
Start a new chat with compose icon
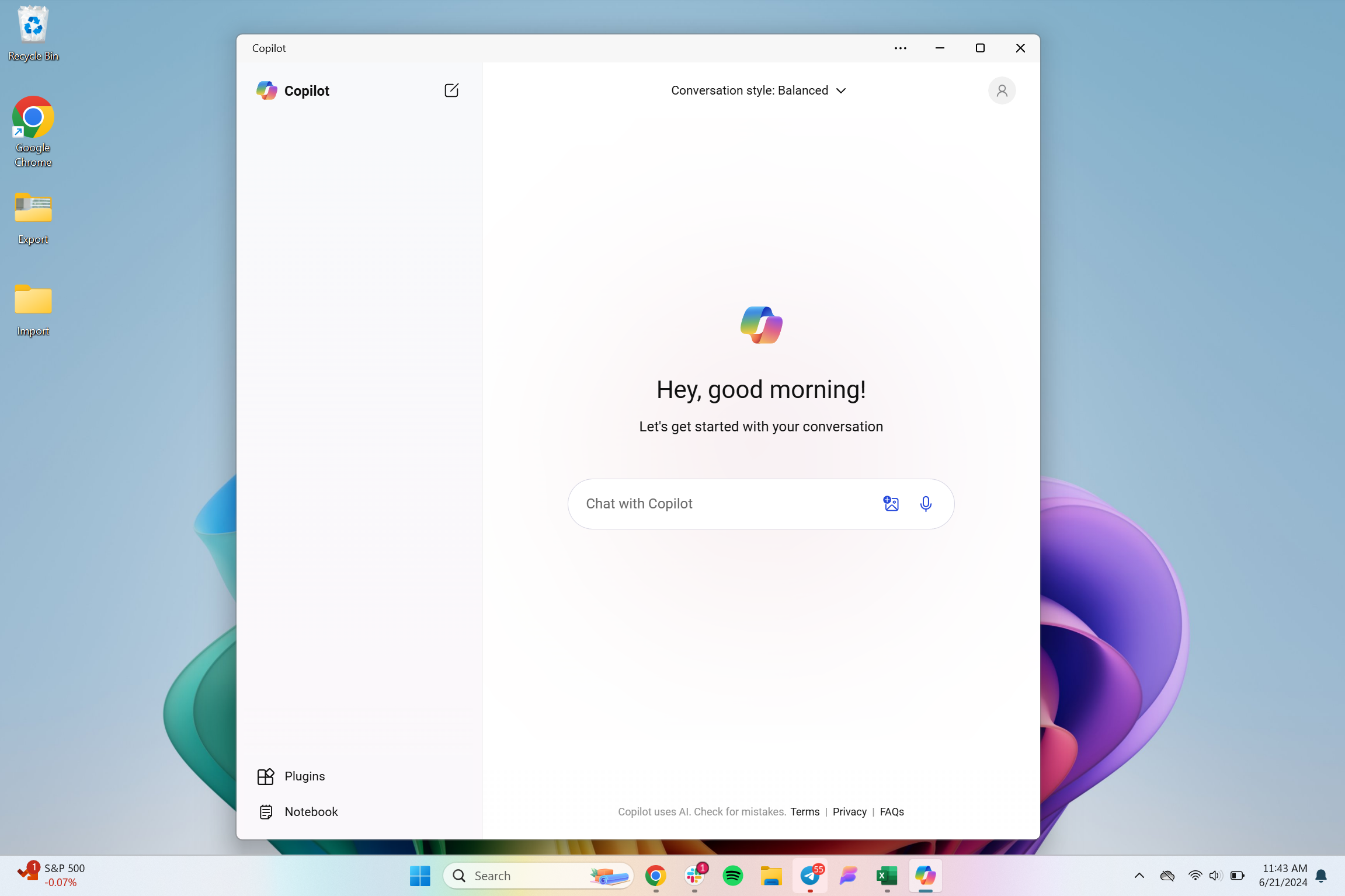[451, 90]
